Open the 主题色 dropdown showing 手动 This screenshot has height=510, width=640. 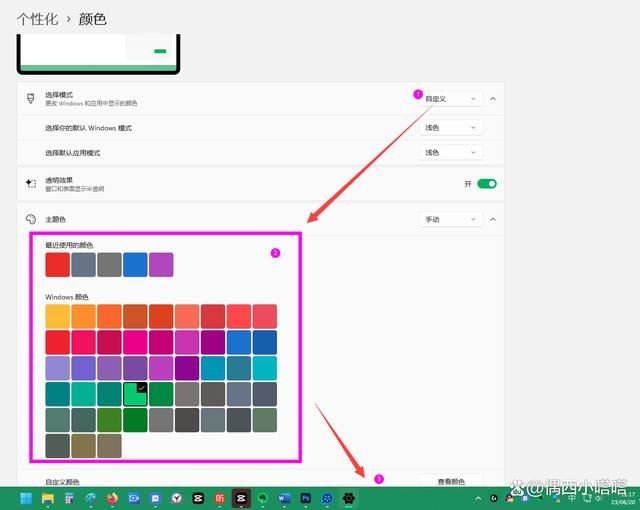(451, 220)
